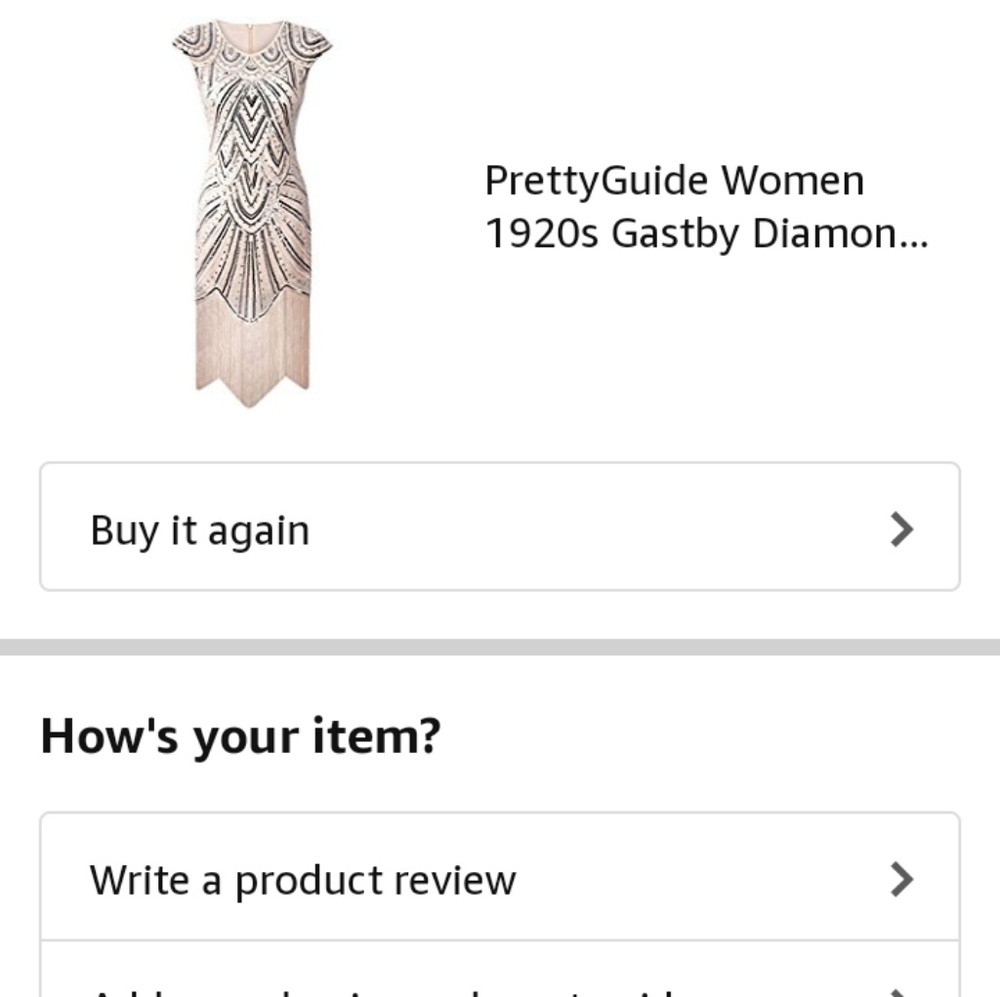The image size is (1000, 997).
Task: Click the How's your item heading
Action: pyautogui.click(x=240, y=736)
